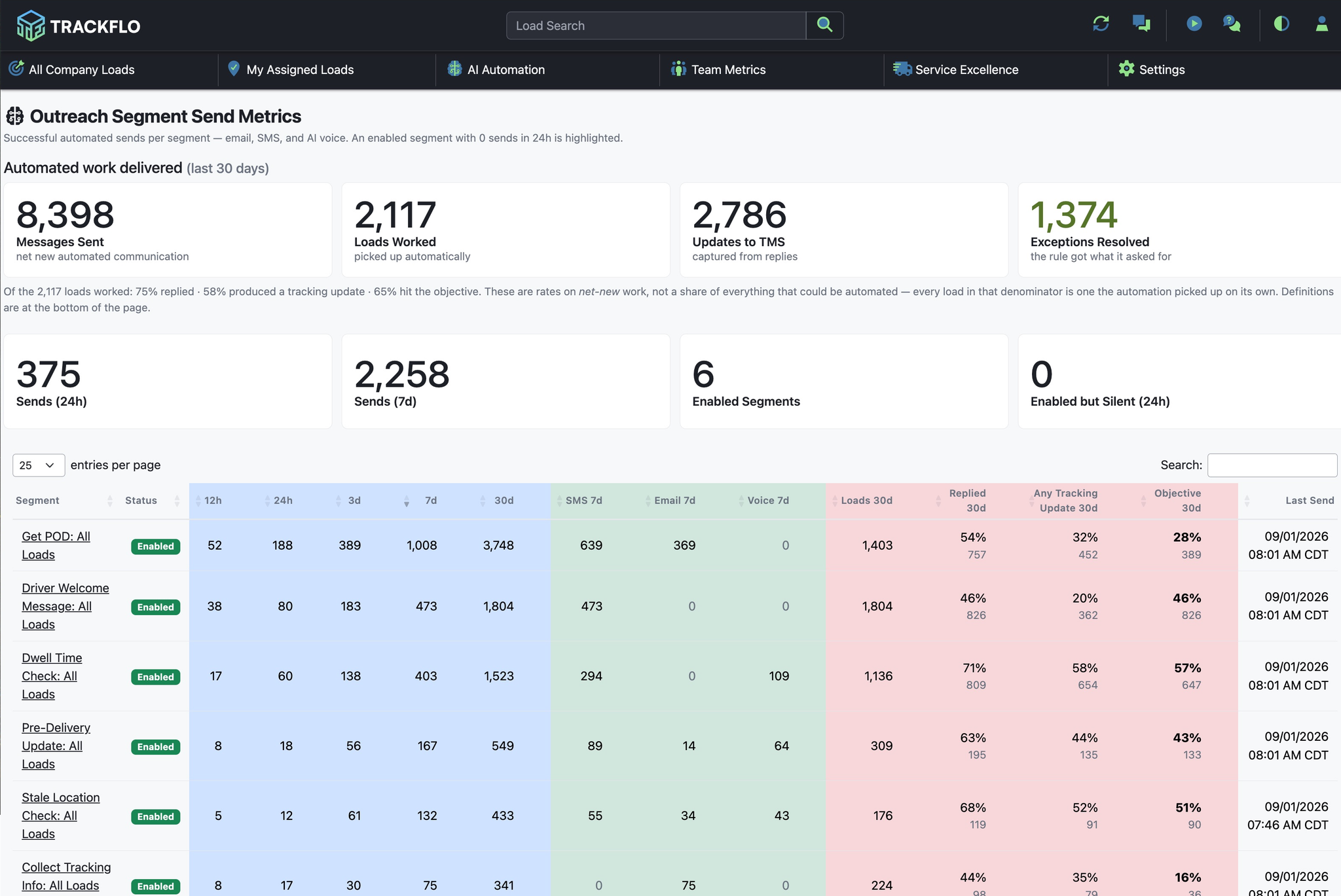Click the magnifier search button

tap(824, 26)
